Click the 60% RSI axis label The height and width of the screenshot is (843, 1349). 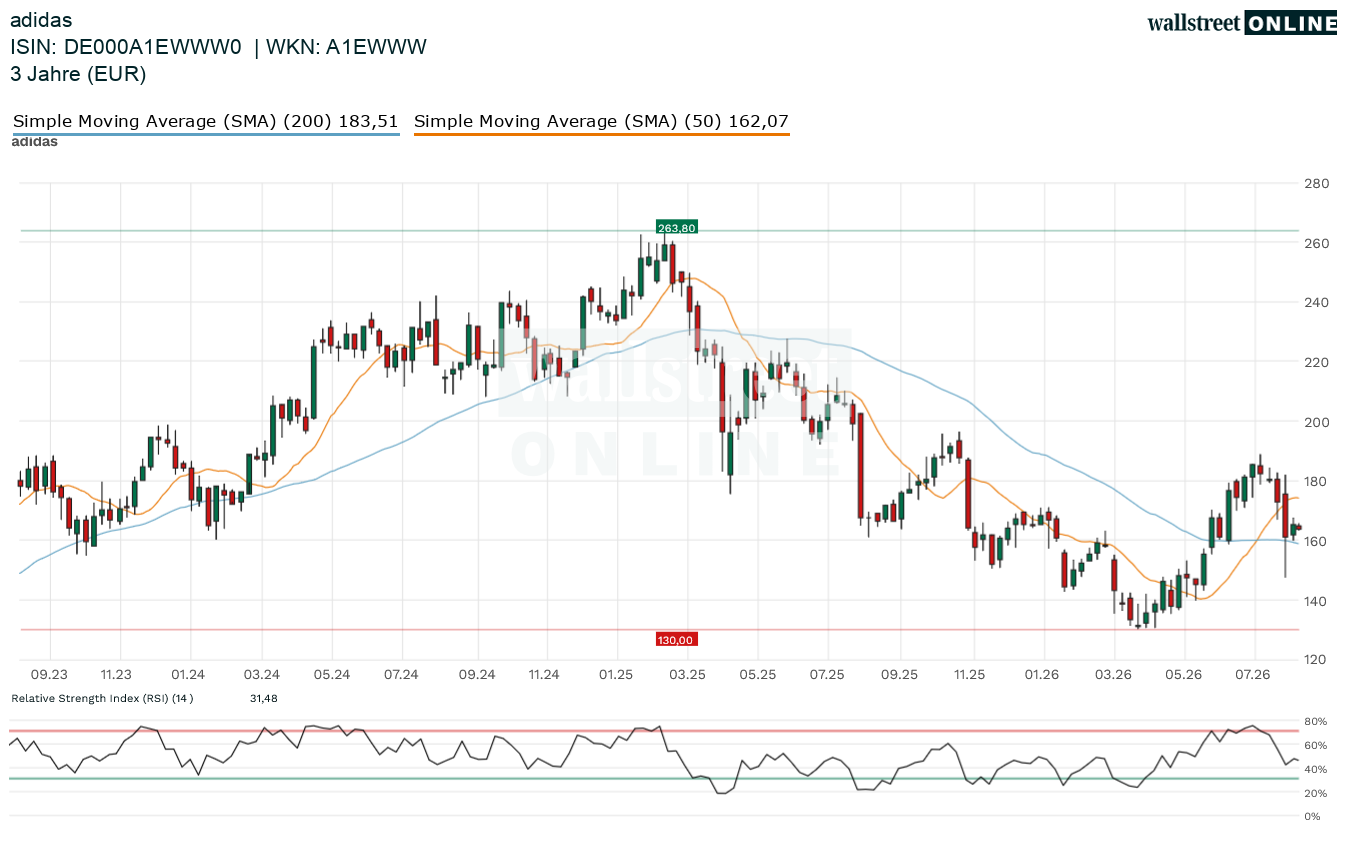coord(1315,746)
